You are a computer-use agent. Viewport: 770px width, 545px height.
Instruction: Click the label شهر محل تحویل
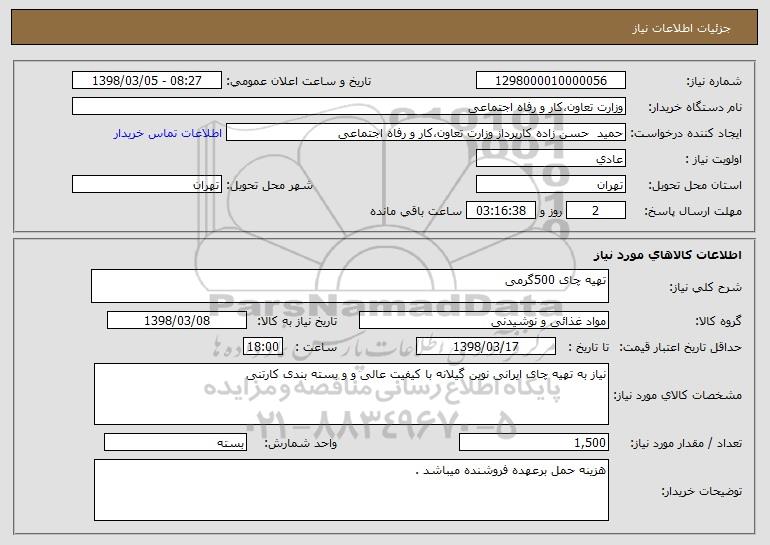tap(269, 186)
